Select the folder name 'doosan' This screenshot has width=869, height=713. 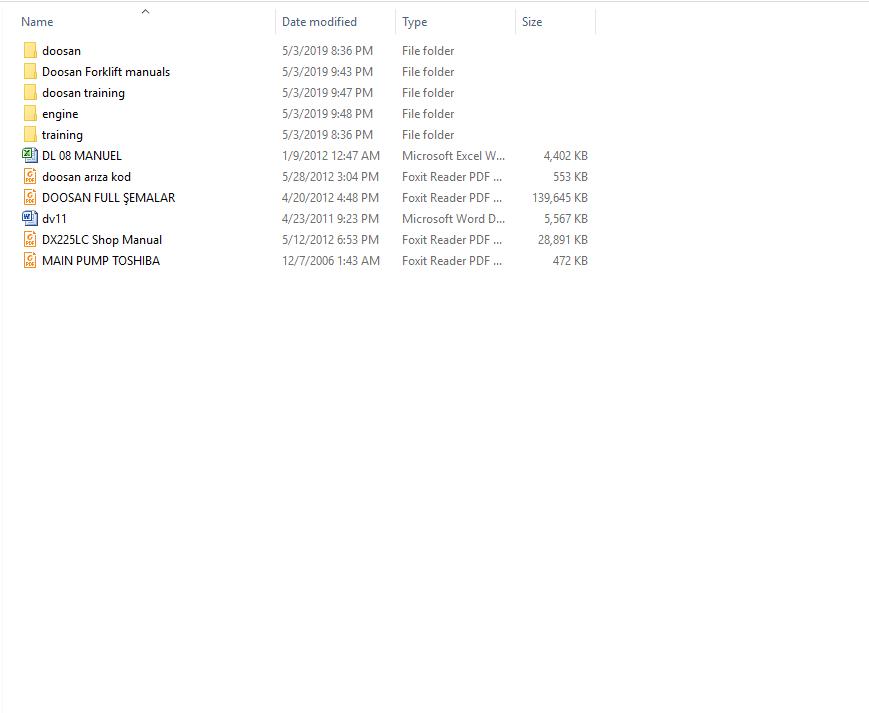62,50
